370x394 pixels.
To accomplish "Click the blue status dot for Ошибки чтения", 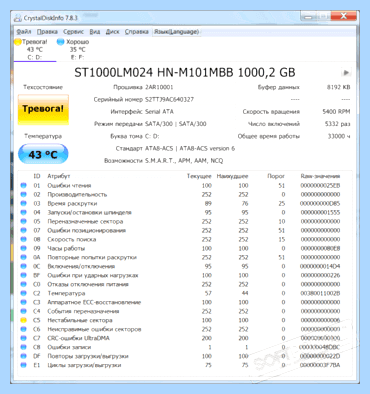I will [x=23, y=185].
